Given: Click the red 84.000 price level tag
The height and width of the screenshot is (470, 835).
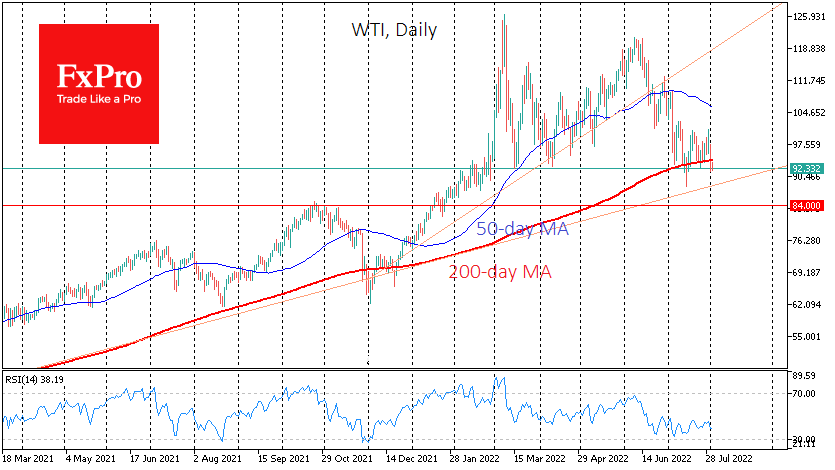Looking at the screenshot, I should (807, 205).
